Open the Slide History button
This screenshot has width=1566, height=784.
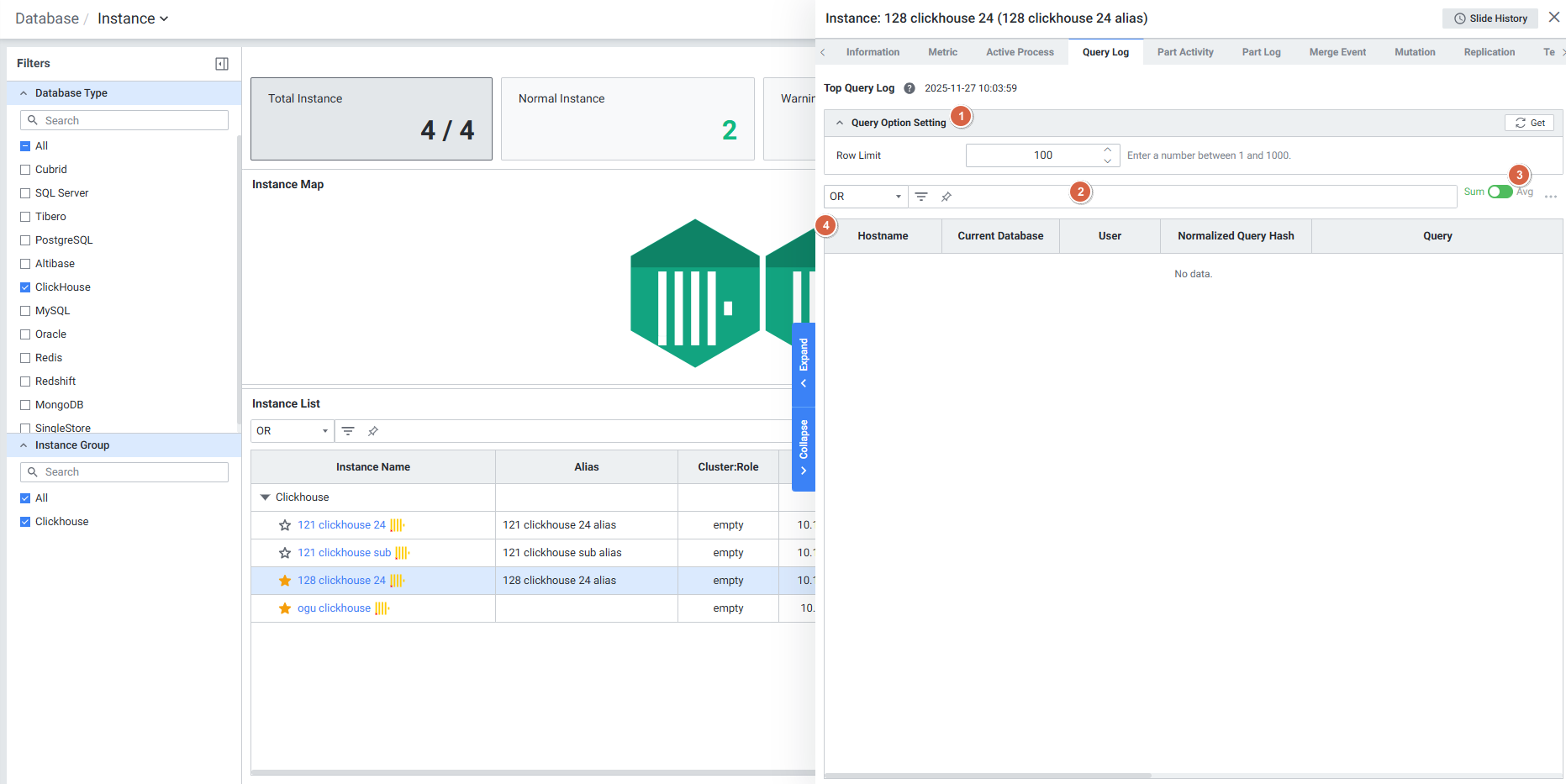[x=1490, y=18]
